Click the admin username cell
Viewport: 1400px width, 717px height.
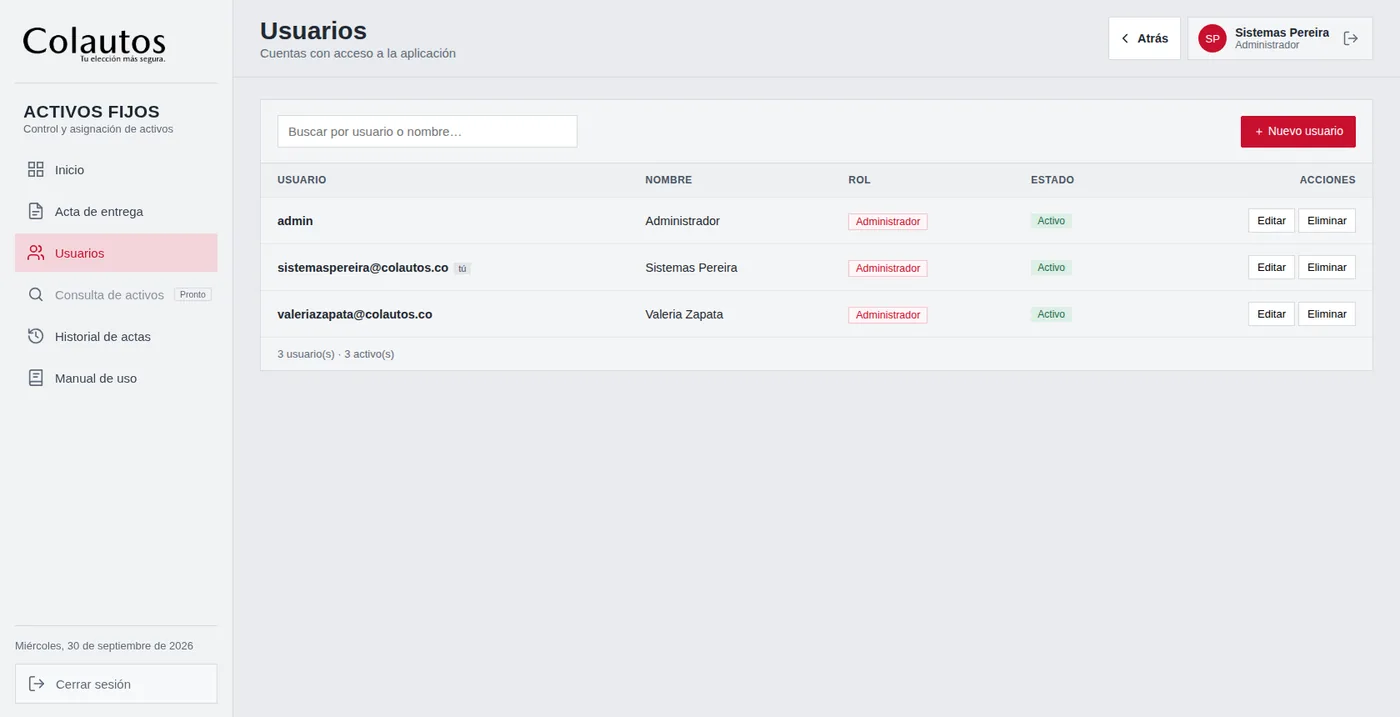pos(295,221)
